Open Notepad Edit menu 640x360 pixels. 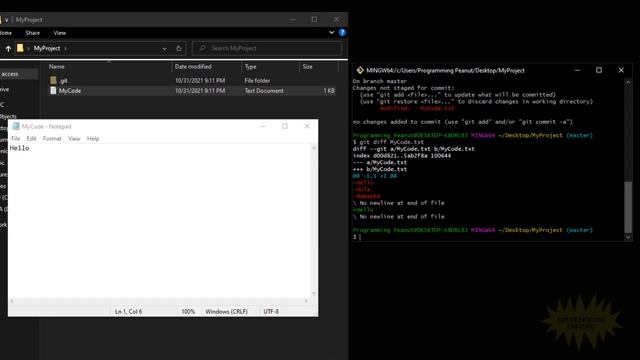[x=31, y=139]
